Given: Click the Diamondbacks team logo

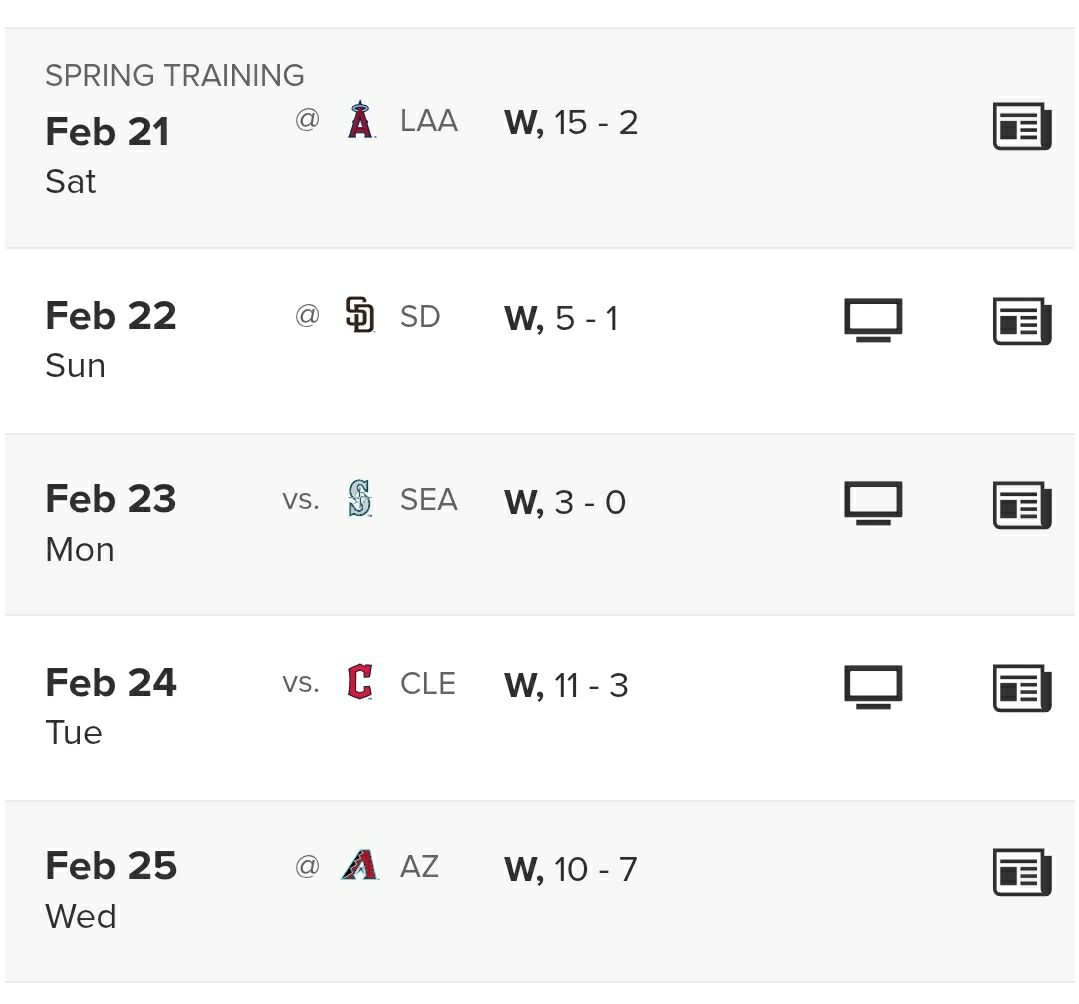Looking at the screenshot, I should pyautogui.click(x=359, y=865).
